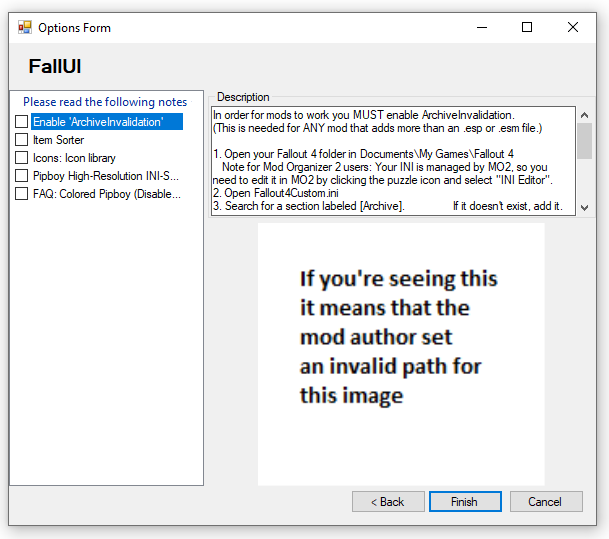Click description scrollbar up arrow
Image resolution: width=609 pixels, height=539 pixels.
click(584, 115)
